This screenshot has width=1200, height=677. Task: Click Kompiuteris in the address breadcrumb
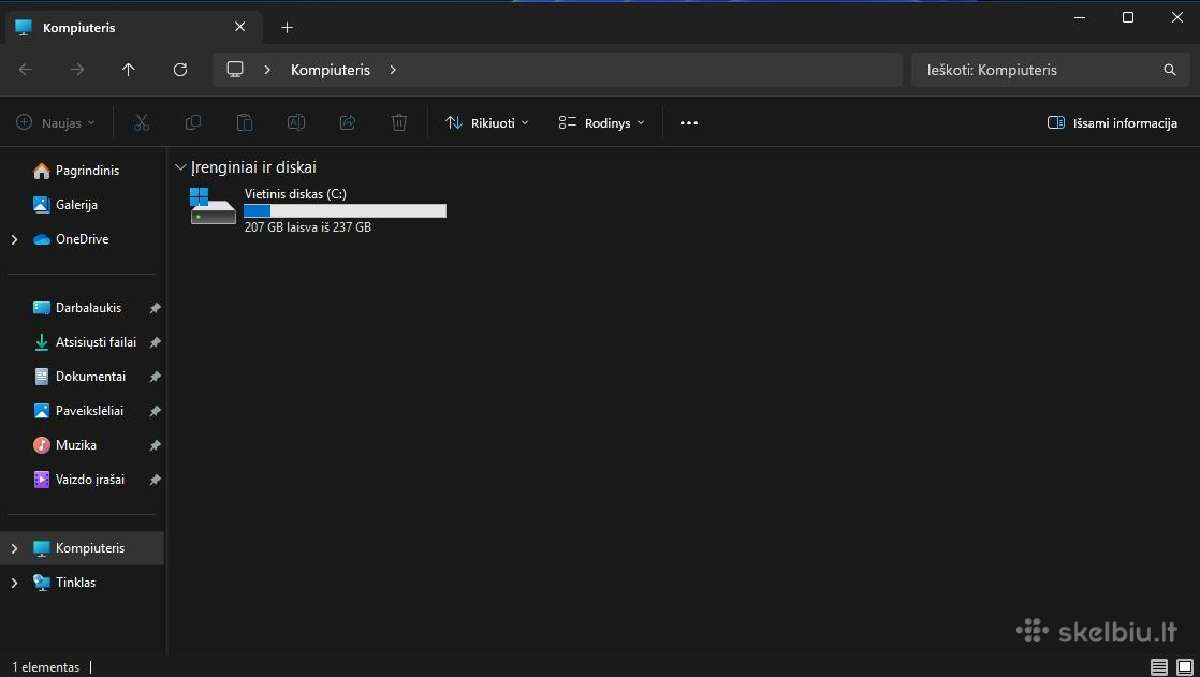coord(330,70)
